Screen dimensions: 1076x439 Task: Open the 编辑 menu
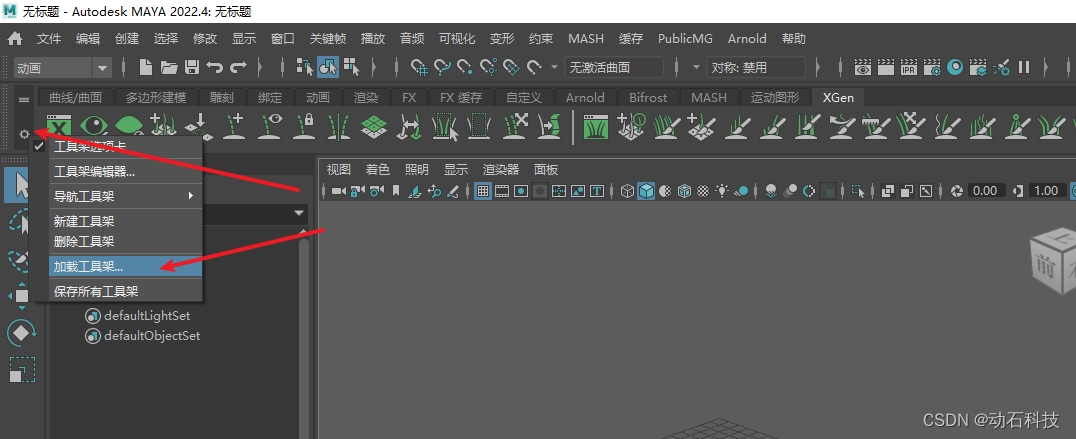pyautogui.click(x=88, y=39)
